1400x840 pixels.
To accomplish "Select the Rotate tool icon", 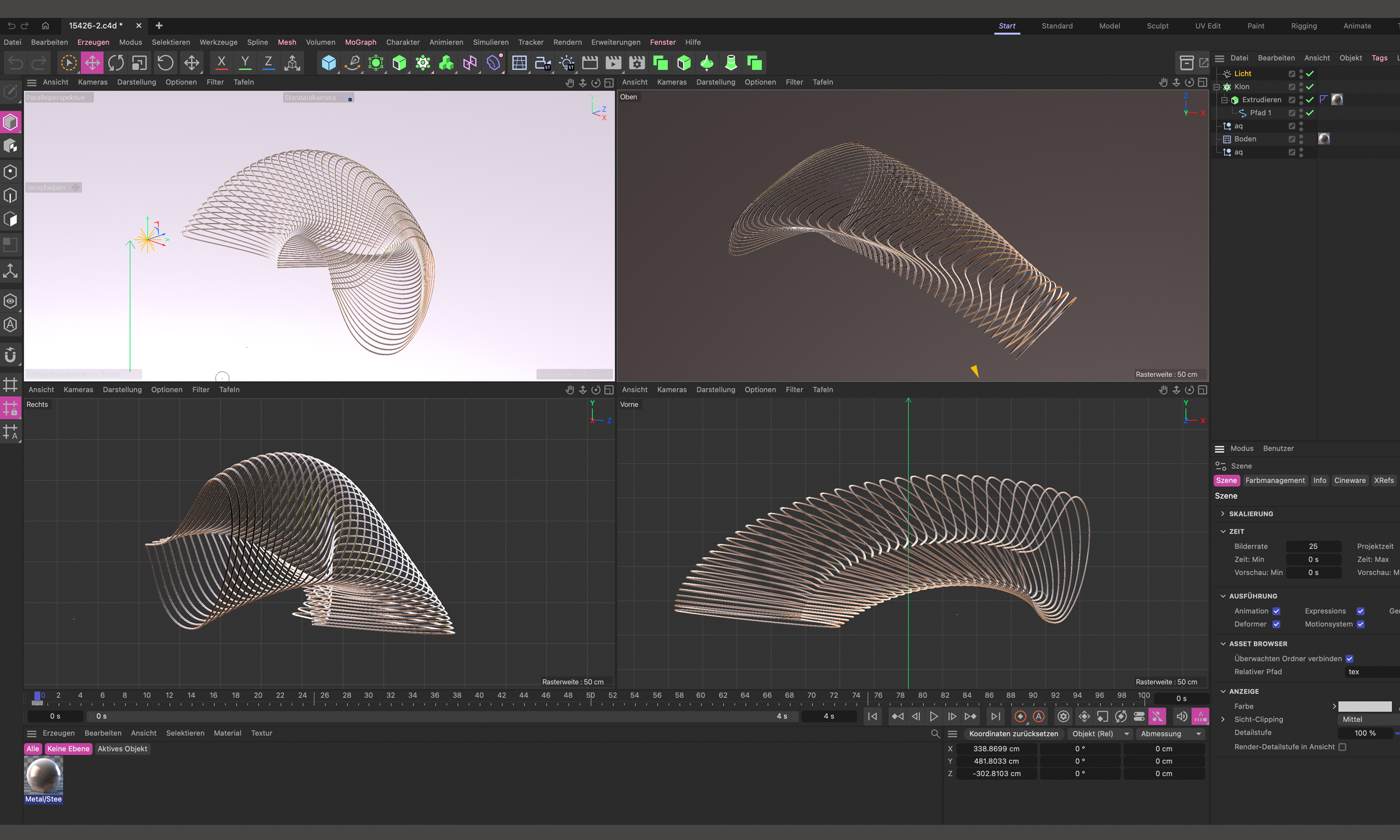I will click(x=116, y=63).
